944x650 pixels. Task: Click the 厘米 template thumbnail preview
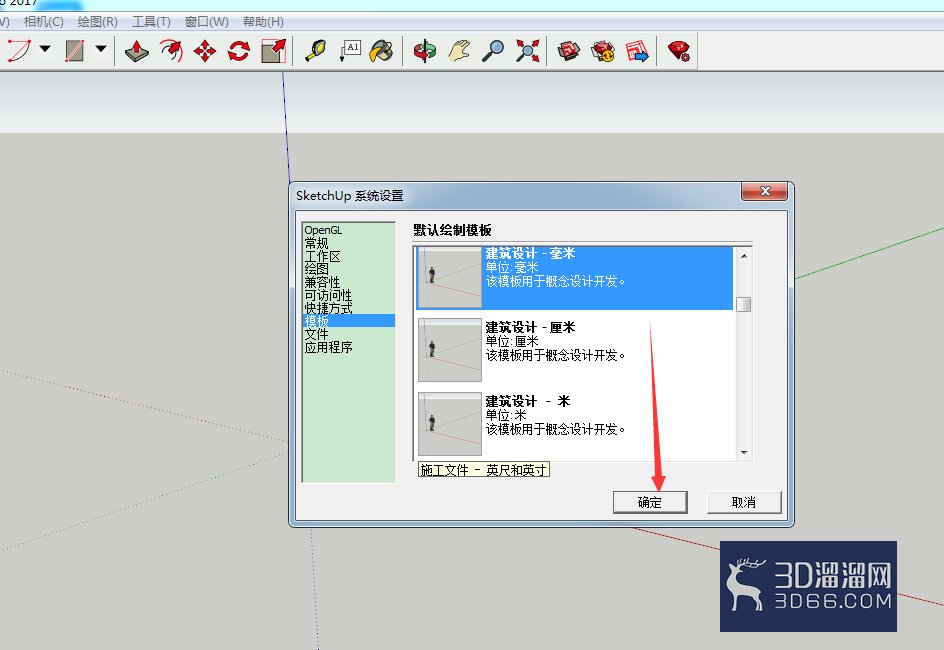450,350
